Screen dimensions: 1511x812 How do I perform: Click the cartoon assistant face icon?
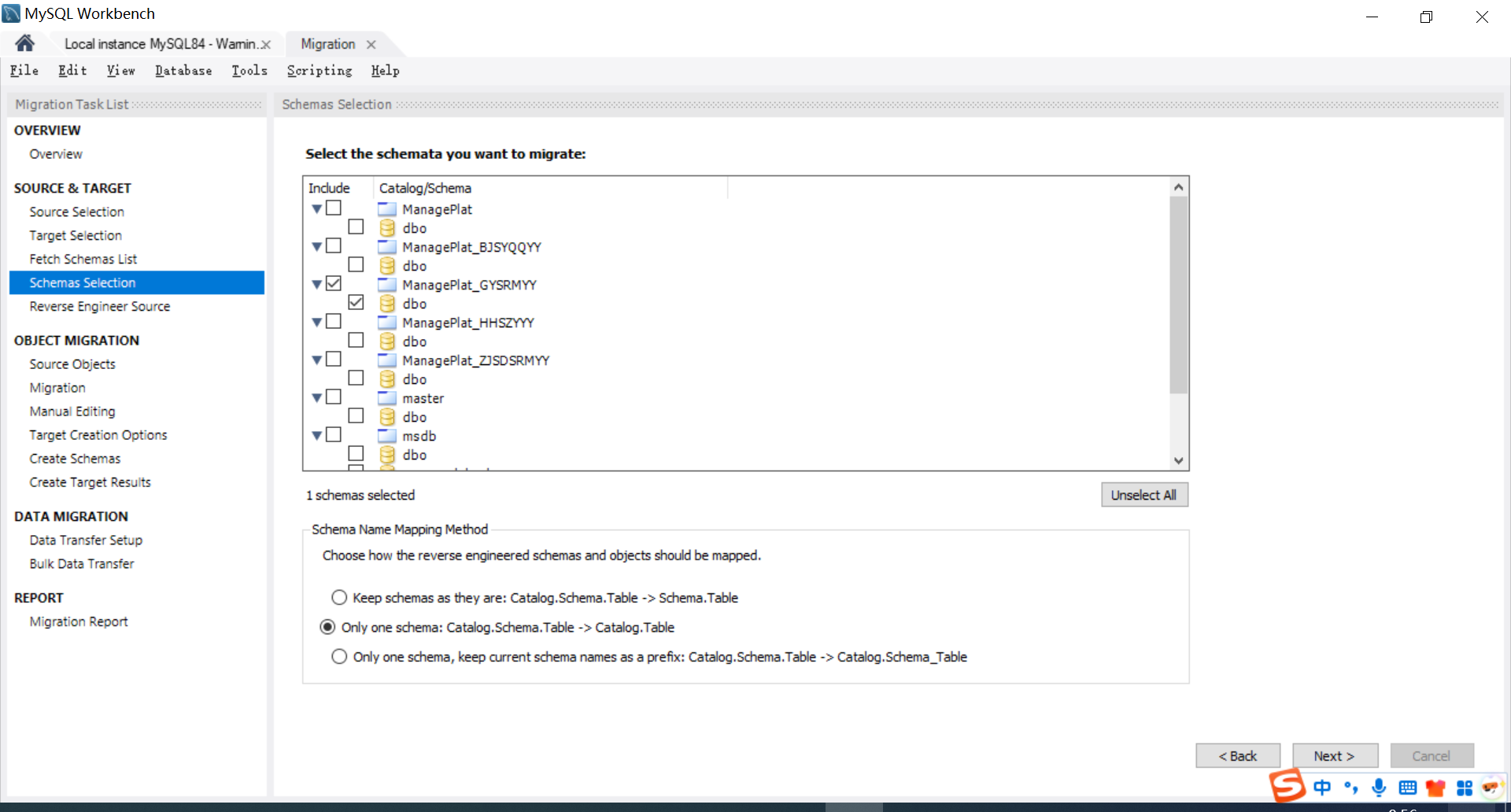coord(1492,787)
